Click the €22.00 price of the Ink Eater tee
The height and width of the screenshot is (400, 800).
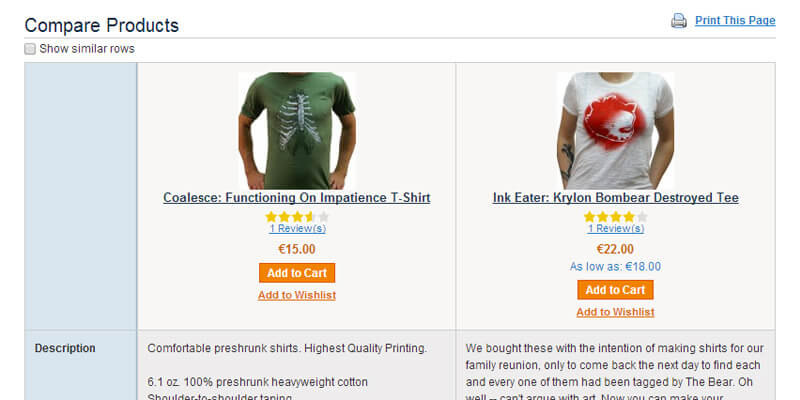(615, 249)
